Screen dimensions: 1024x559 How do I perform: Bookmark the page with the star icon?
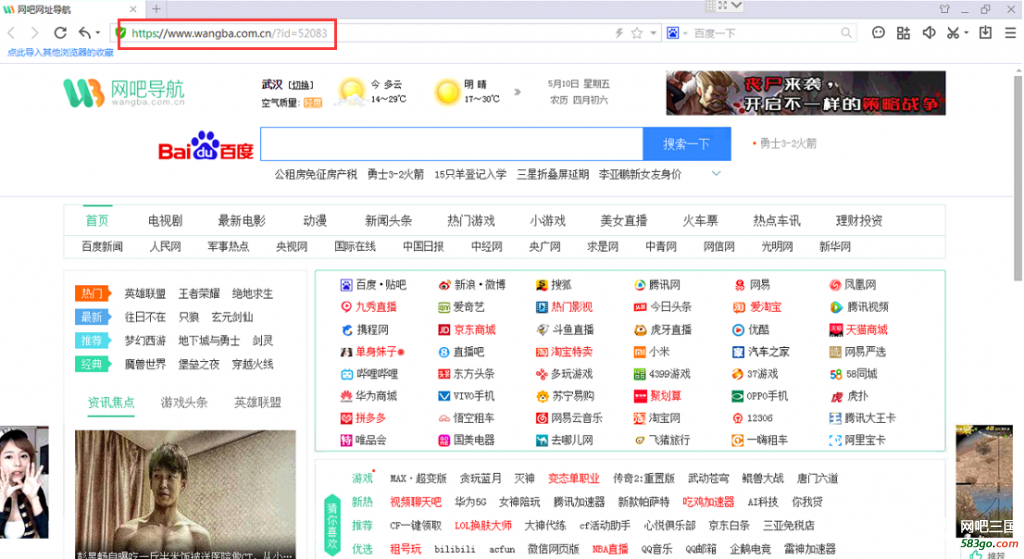[637, 33]
